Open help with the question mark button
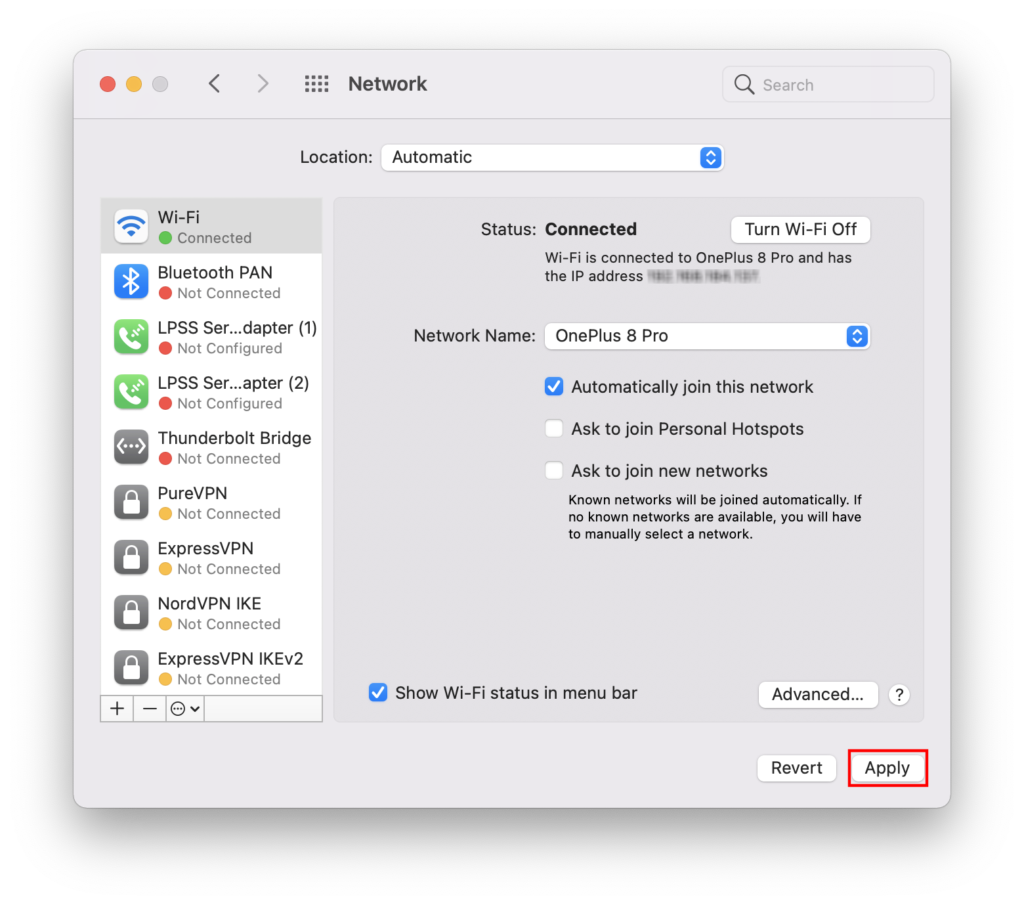 click(x=899, y=695)
